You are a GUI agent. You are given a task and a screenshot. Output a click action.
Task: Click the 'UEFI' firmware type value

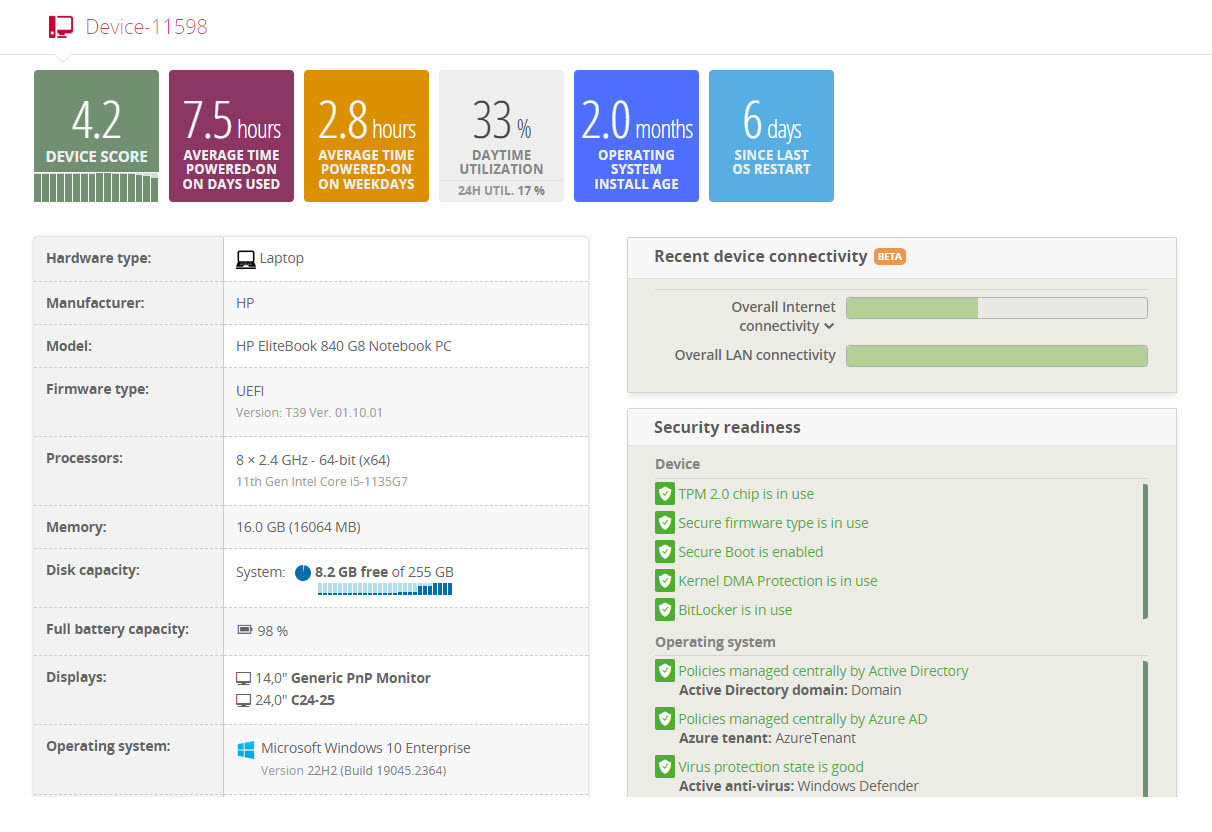tap(250, 391)
